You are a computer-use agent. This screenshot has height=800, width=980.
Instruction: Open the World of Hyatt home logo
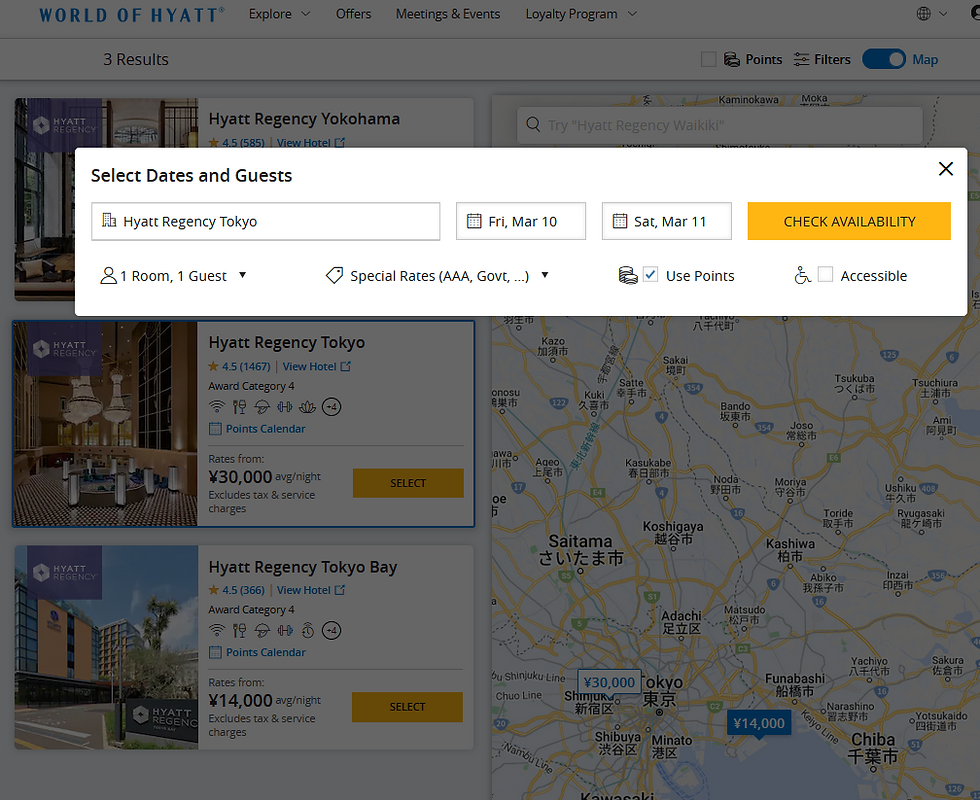[x=131, y=15]
